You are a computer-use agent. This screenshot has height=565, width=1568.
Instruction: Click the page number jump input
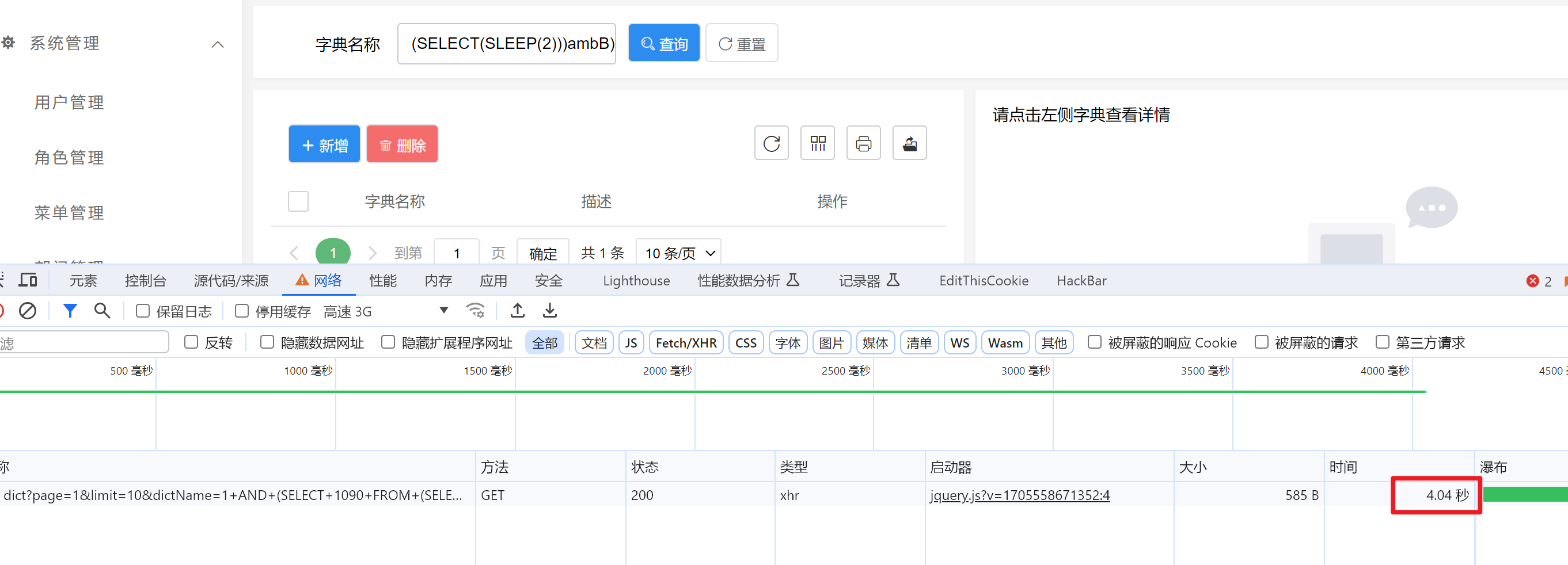[x=456, y=253]
